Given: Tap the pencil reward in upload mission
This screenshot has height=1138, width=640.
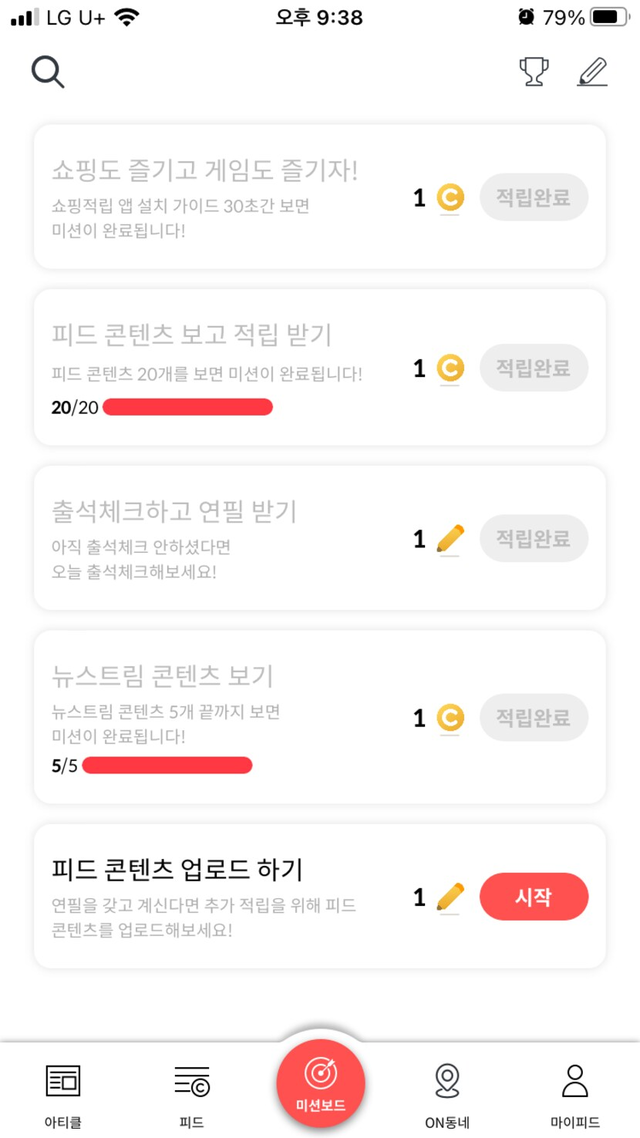Looking at the screenshot, I should point(451,896).
